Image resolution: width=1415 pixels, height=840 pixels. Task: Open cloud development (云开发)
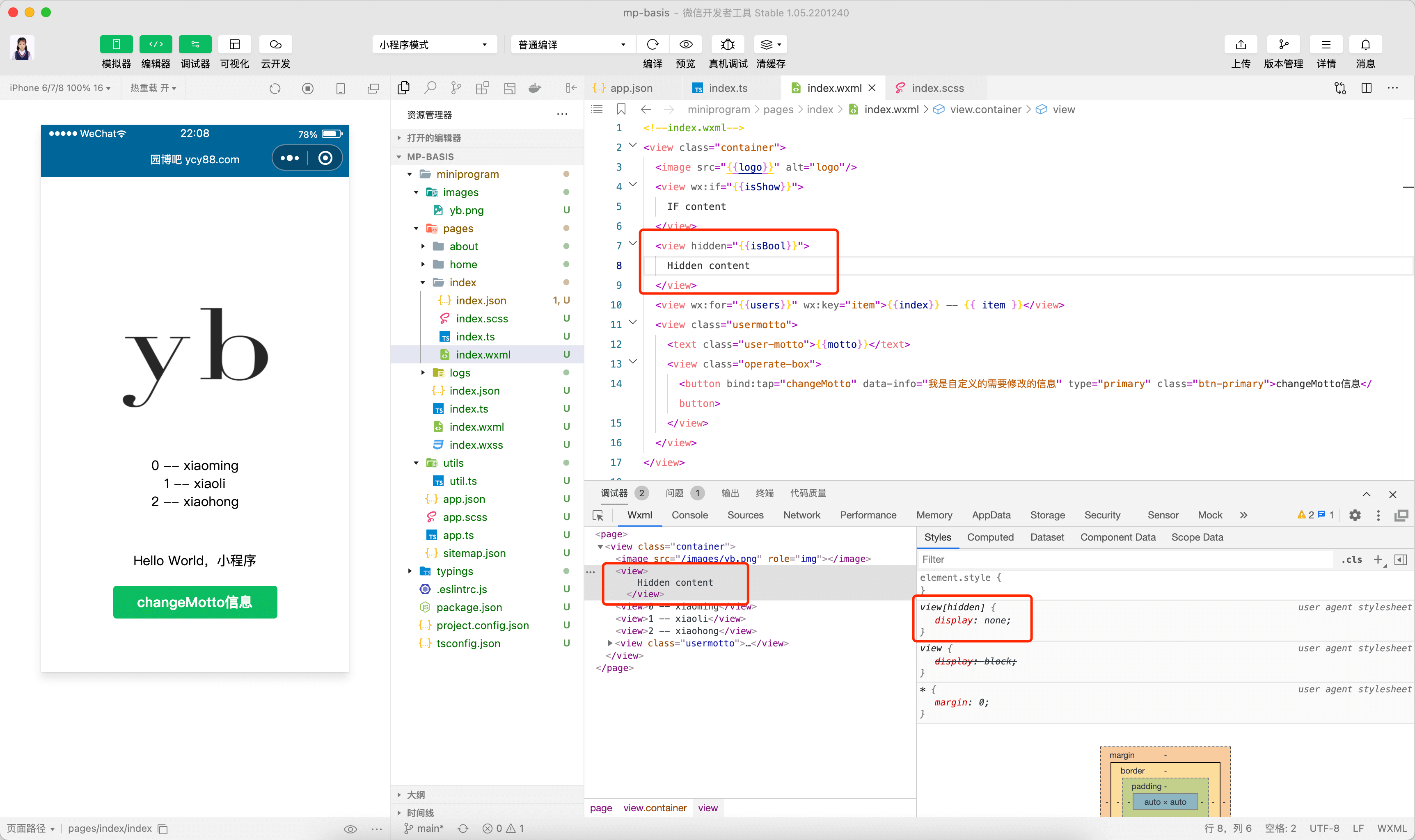point(276,44)
